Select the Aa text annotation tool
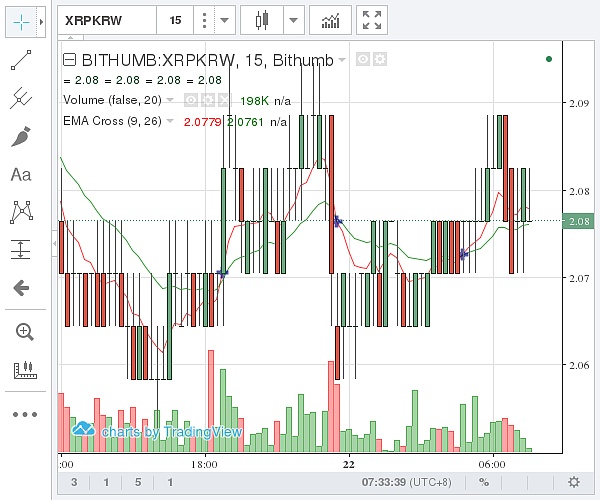 coord(21,175)
